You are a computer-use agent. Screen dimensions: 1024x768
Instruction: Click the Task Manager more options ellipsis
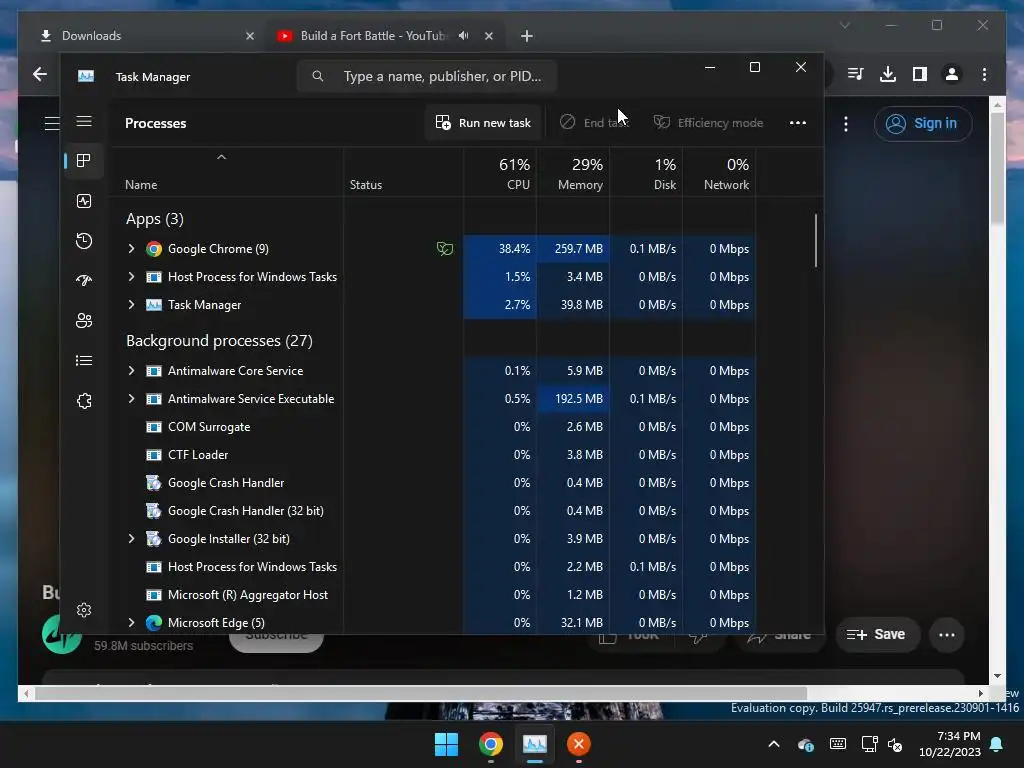click(797, 123)
